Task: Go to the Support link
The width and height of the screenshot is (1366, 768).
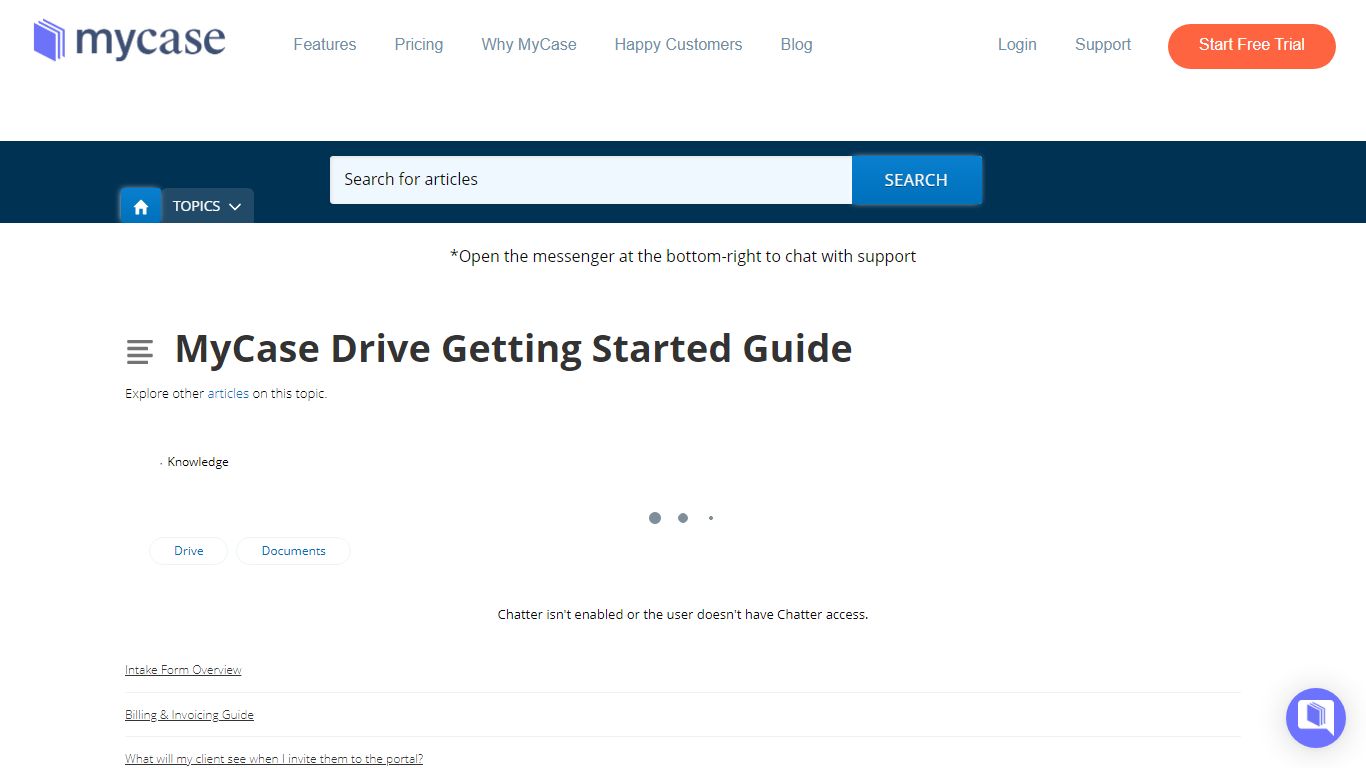Action: (x=1103, y=44)
